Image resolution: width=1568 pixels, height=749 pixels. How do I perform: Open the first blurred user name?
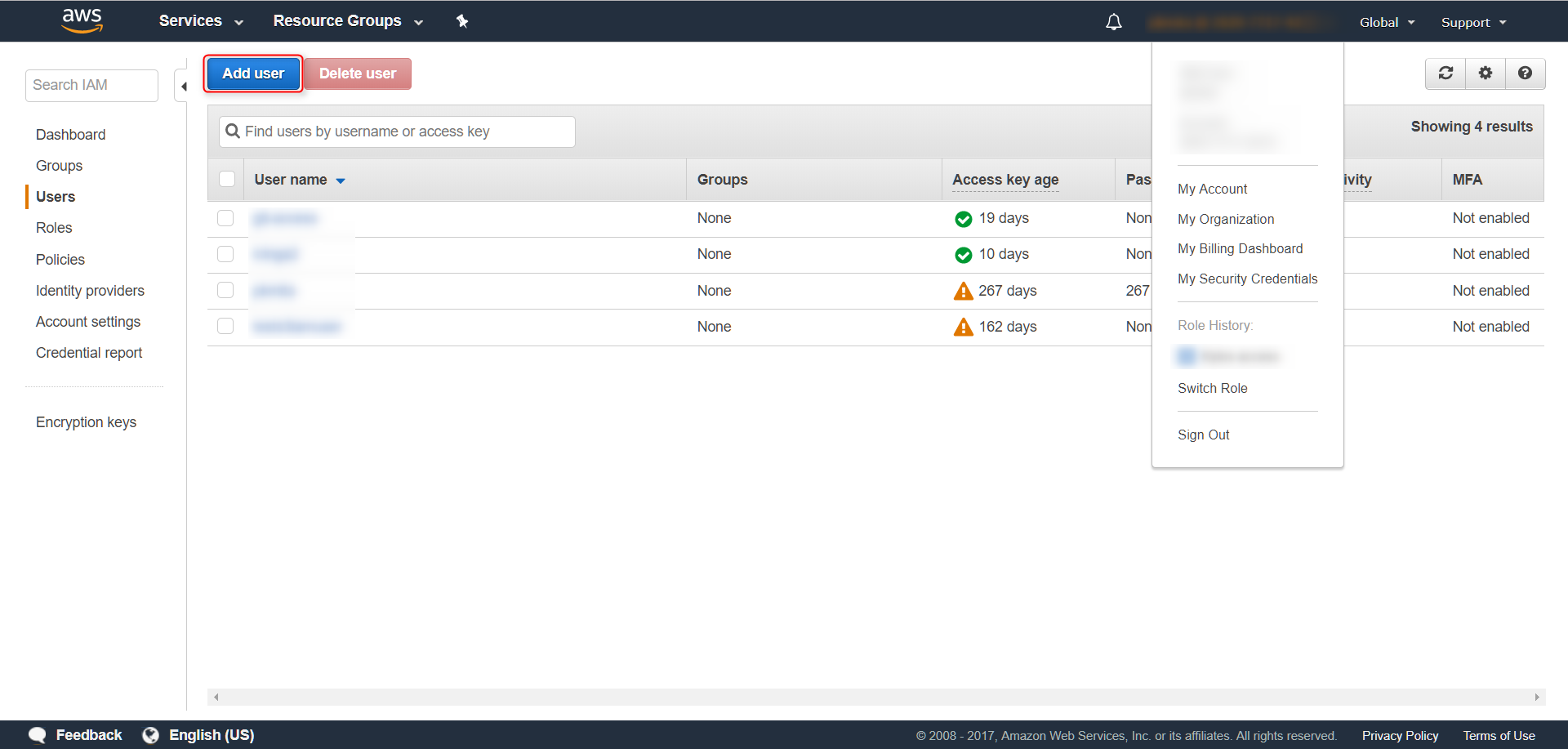click(x=285, y=218)
